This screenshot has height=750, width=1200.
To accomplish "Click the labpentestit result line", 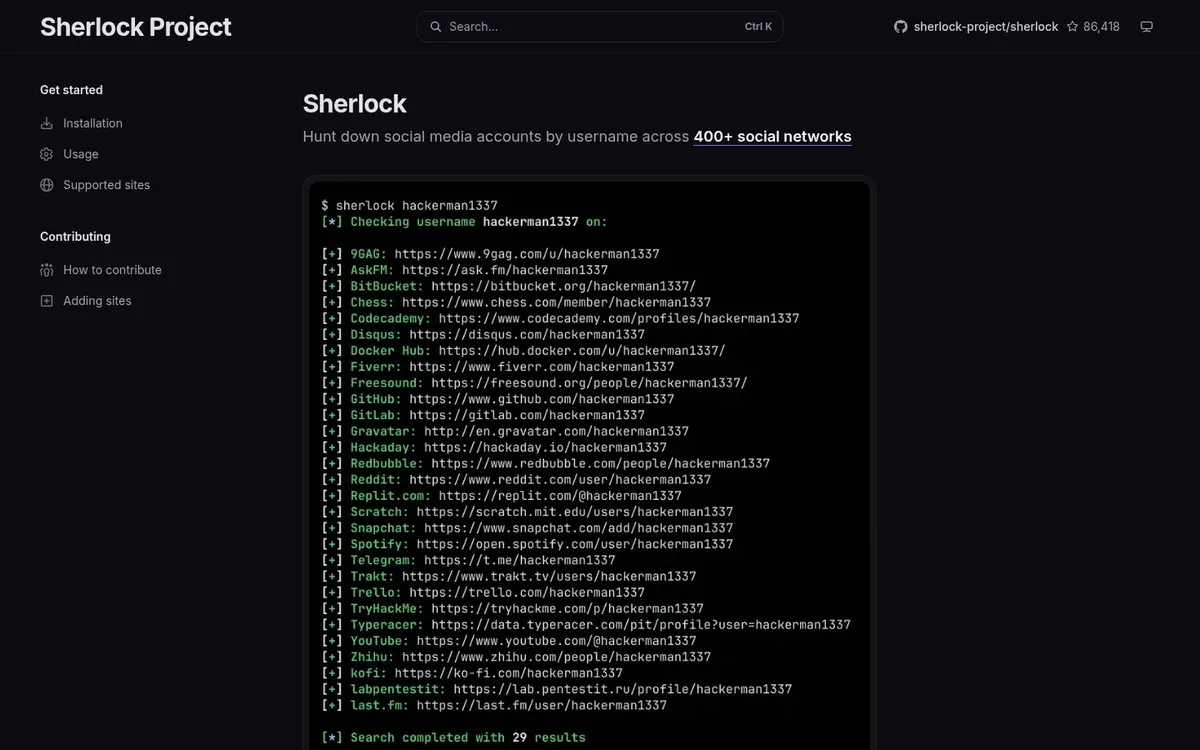I will (x=556, y=689).
